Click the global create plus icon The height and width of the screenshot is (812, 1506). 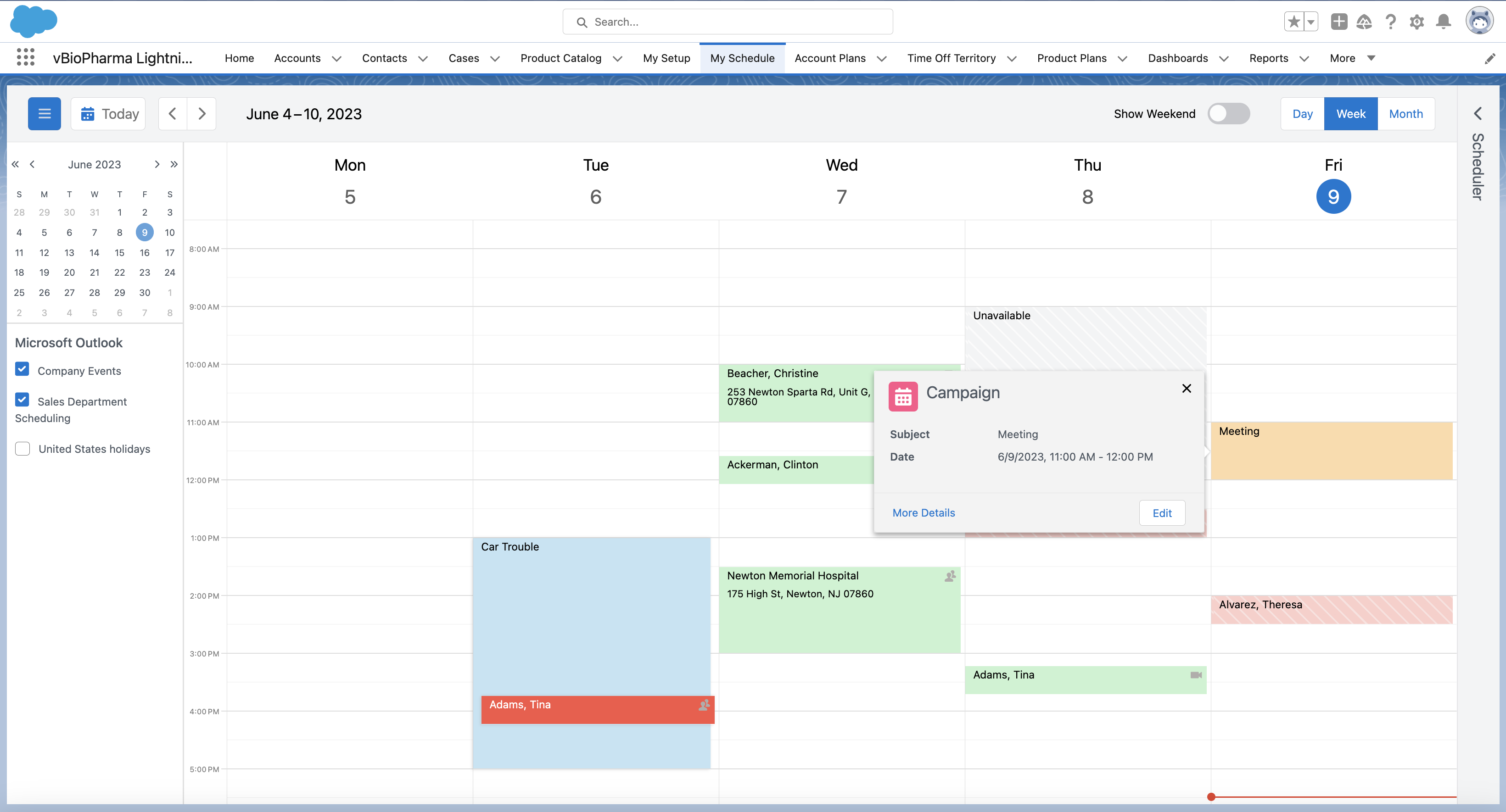[x=1338, y=22]
